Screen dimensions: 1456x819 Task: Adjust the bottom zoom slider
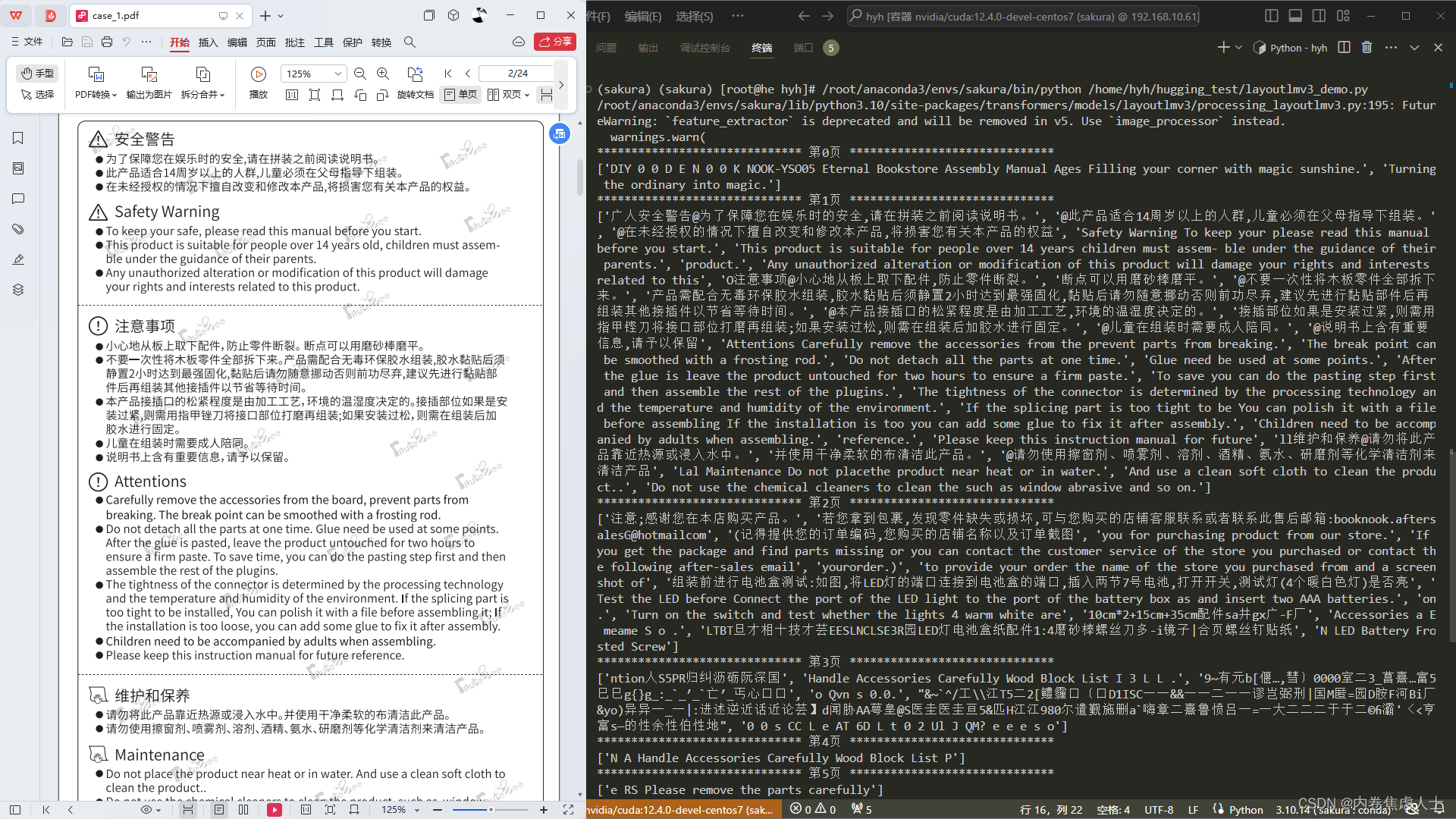point(491,810)
